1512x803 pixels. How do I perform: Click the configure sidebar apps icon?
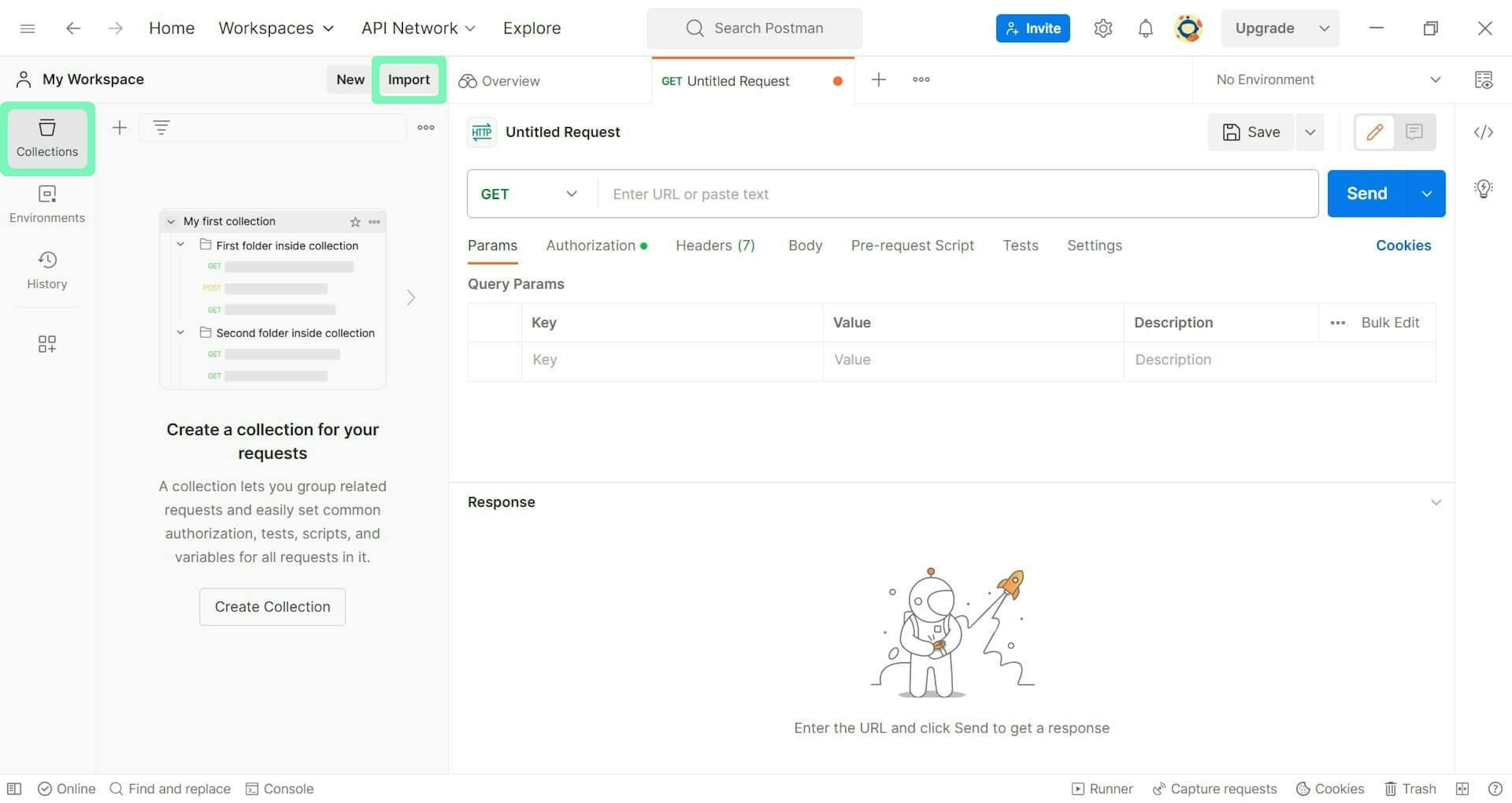pyautogui.click(x=47, y=343)
